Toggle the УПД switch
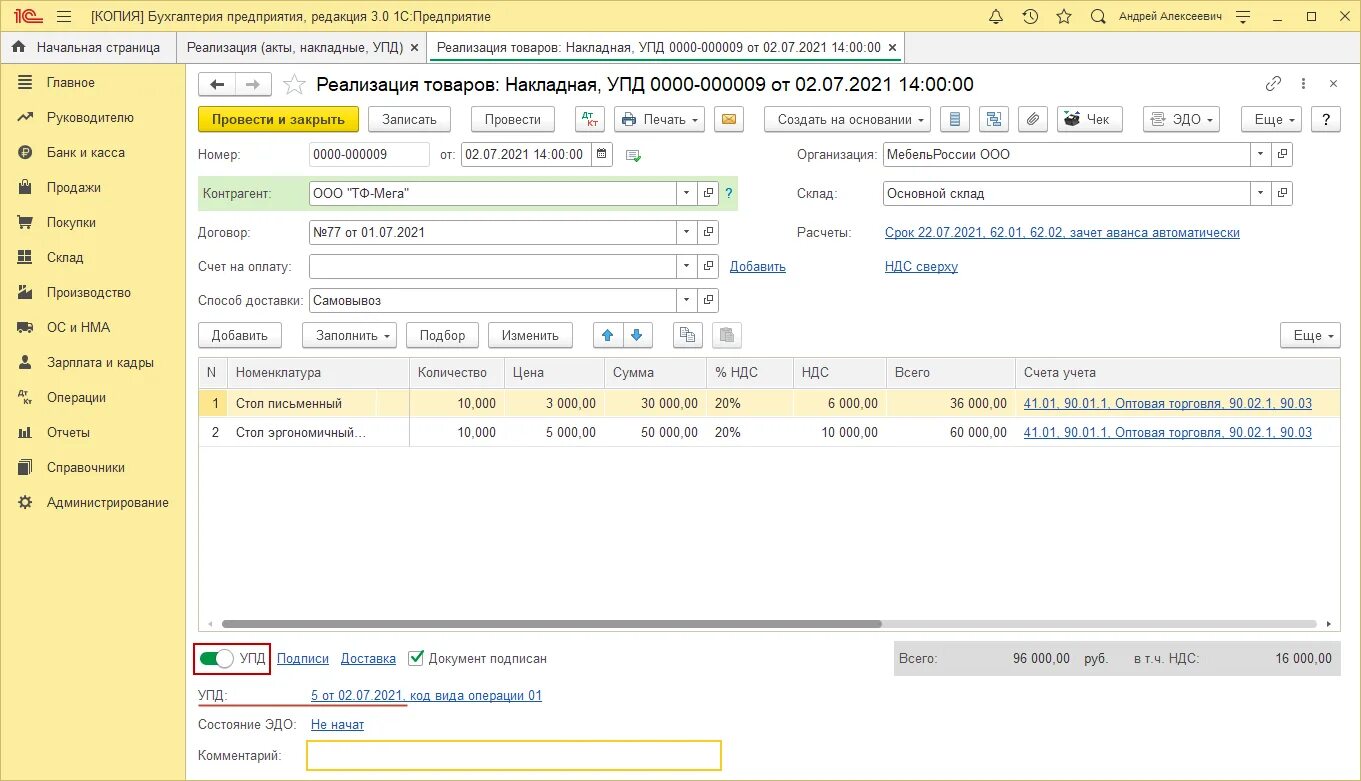This screenshot has width=1361, height=781. (x=217, y=659)
